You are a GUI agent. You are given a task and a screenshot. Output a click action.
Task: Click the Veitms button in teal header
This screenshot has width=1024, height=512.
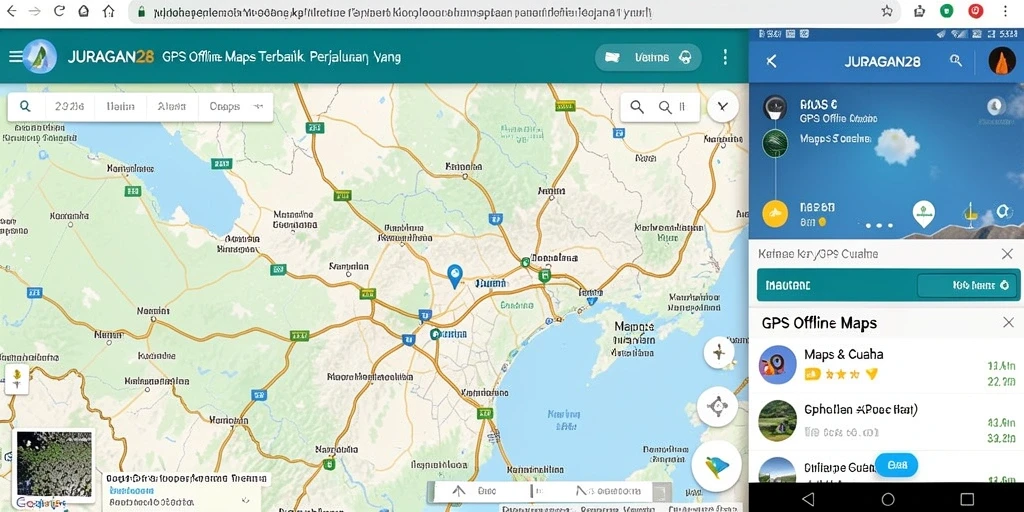pyautogui.click(x=648, y=57)
